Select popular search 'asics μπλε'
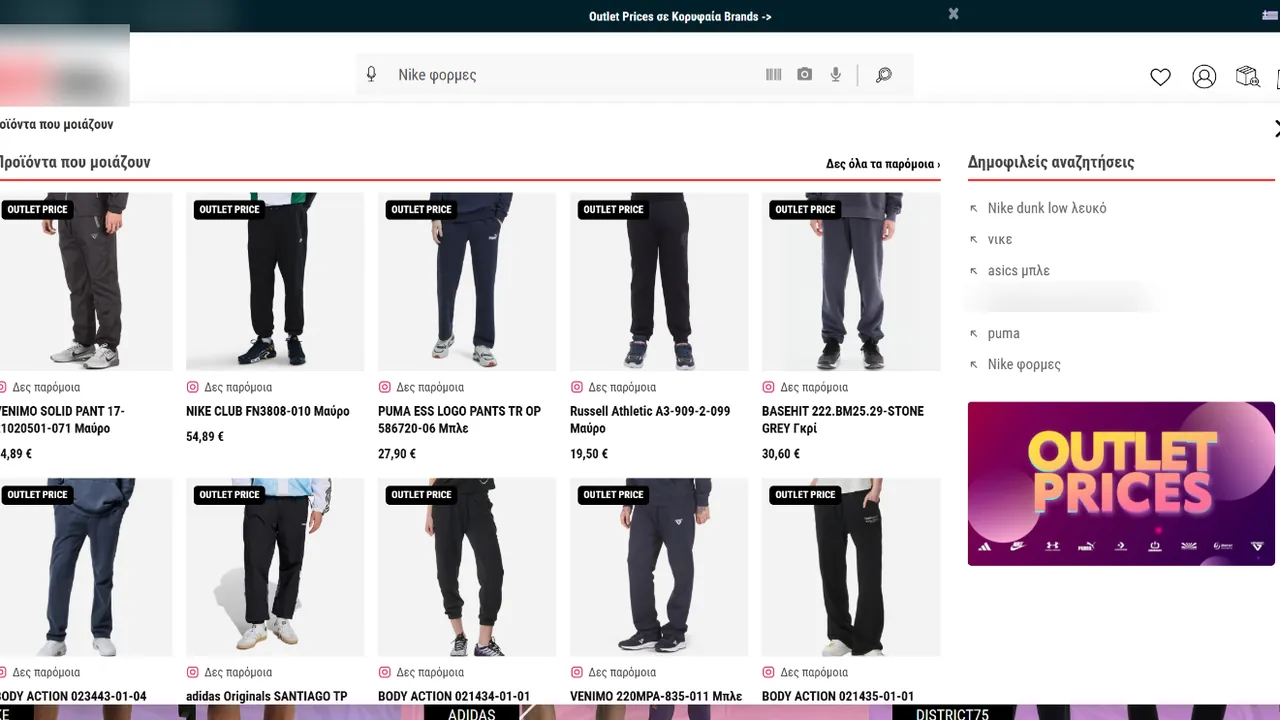The width and height of the screenshot is (1280, 720). click(1019, 271)
